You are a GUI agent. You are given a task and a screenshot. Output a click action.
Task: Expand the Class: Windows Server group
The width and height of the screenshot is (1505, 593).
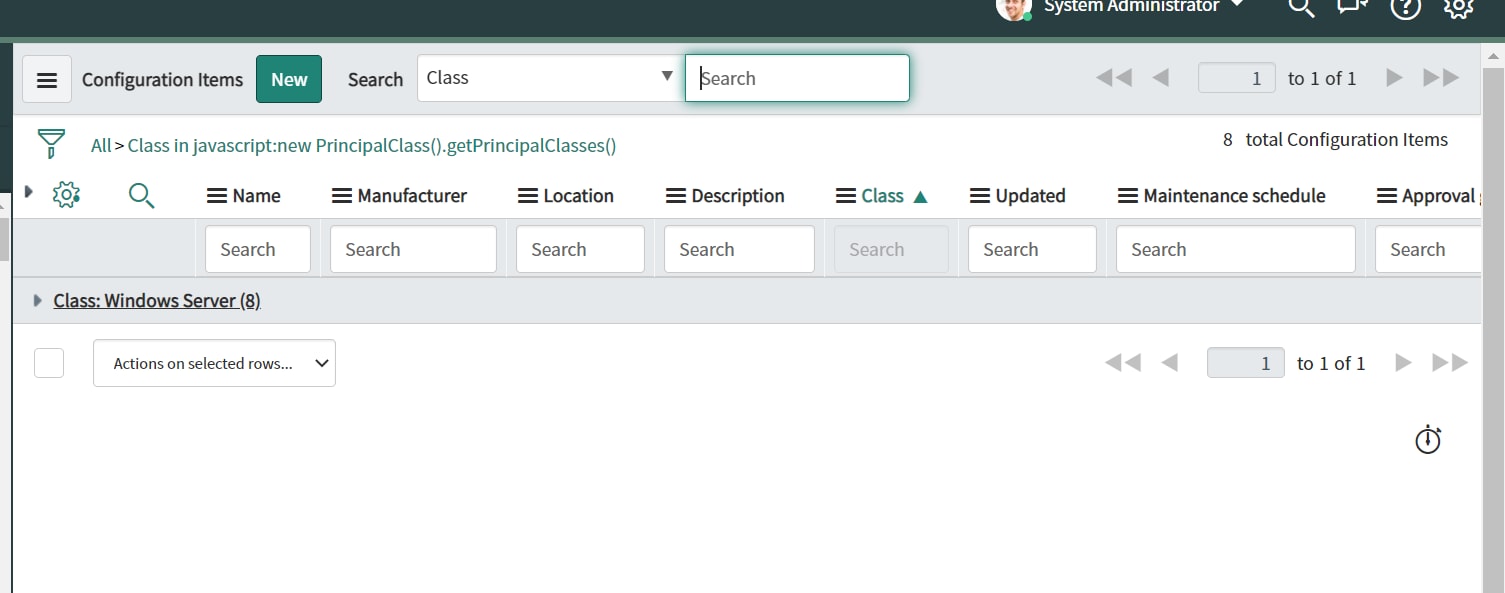[36, 299]
